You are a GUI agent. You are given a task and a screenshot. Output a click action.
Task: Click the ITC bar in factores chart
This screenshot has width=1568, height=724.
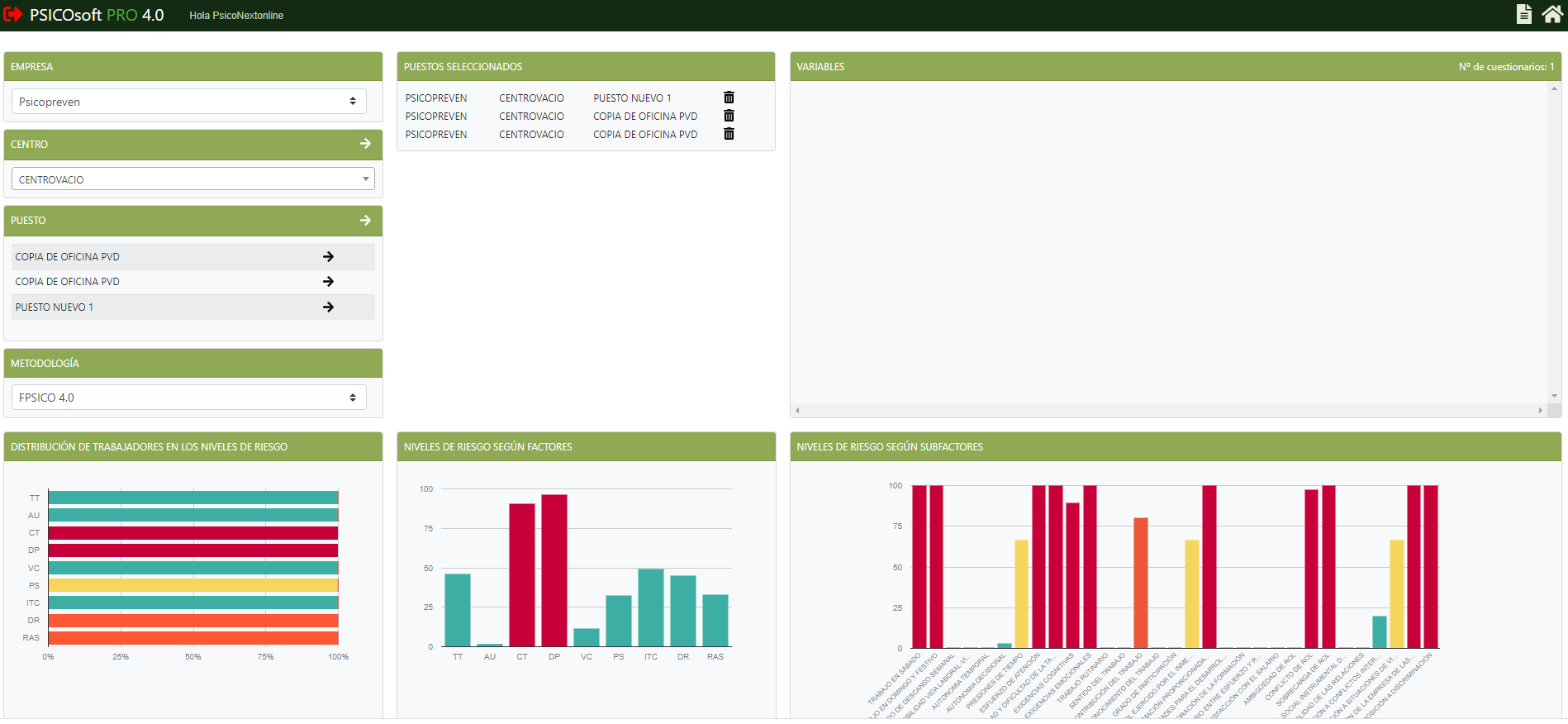(651, 607)
